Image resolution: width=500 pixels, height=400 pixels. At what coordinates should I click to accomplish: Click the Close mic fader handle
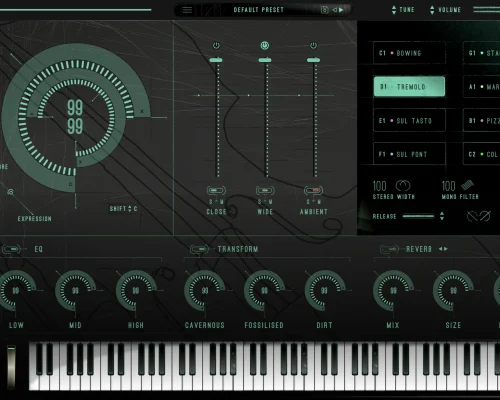point(216,60)
